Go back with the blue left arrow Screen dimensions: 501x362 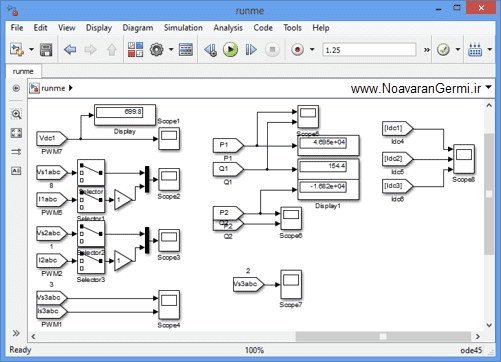coord(70,50)
